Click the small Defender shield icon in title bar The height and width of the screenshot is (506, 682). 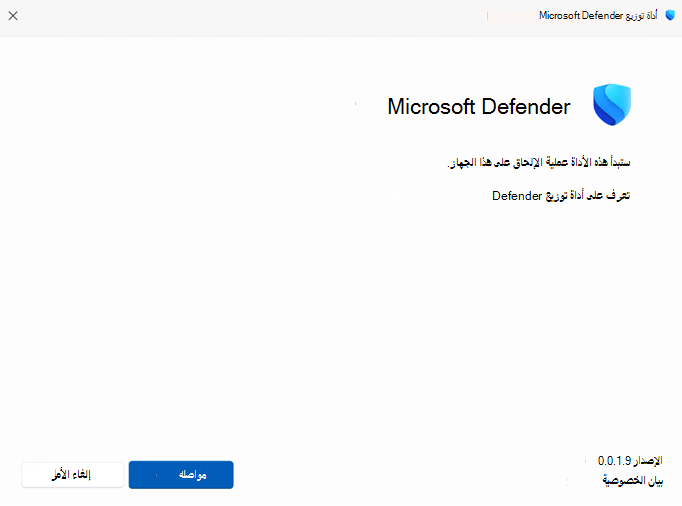click(670, 16)
